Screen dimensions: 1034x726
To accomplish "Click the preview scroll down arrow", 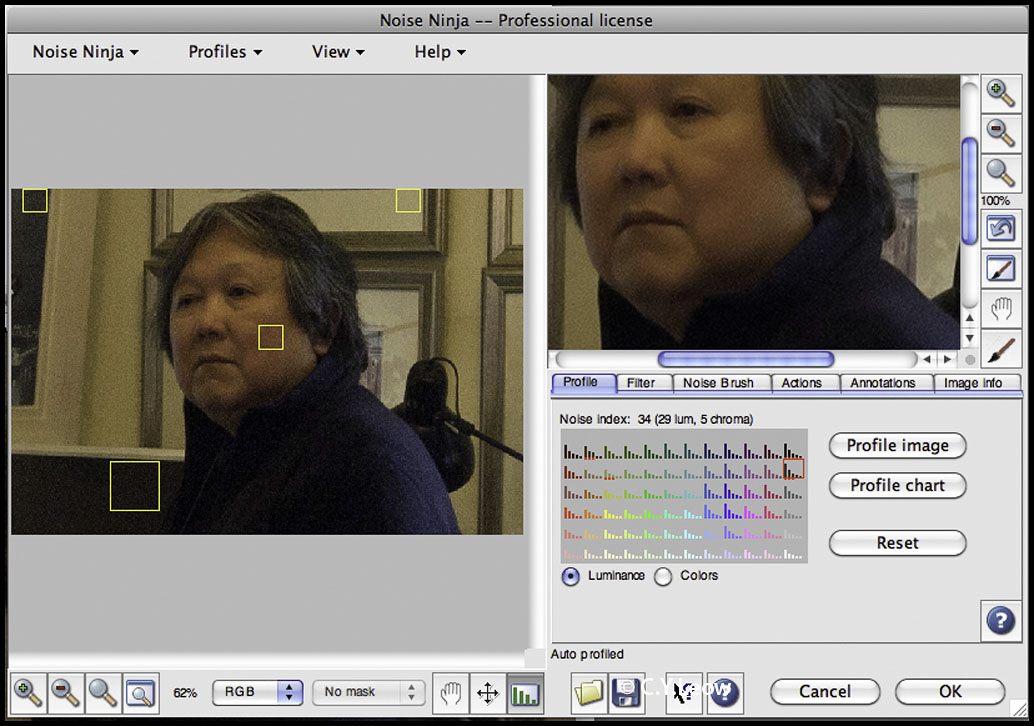I will point(969,338).
